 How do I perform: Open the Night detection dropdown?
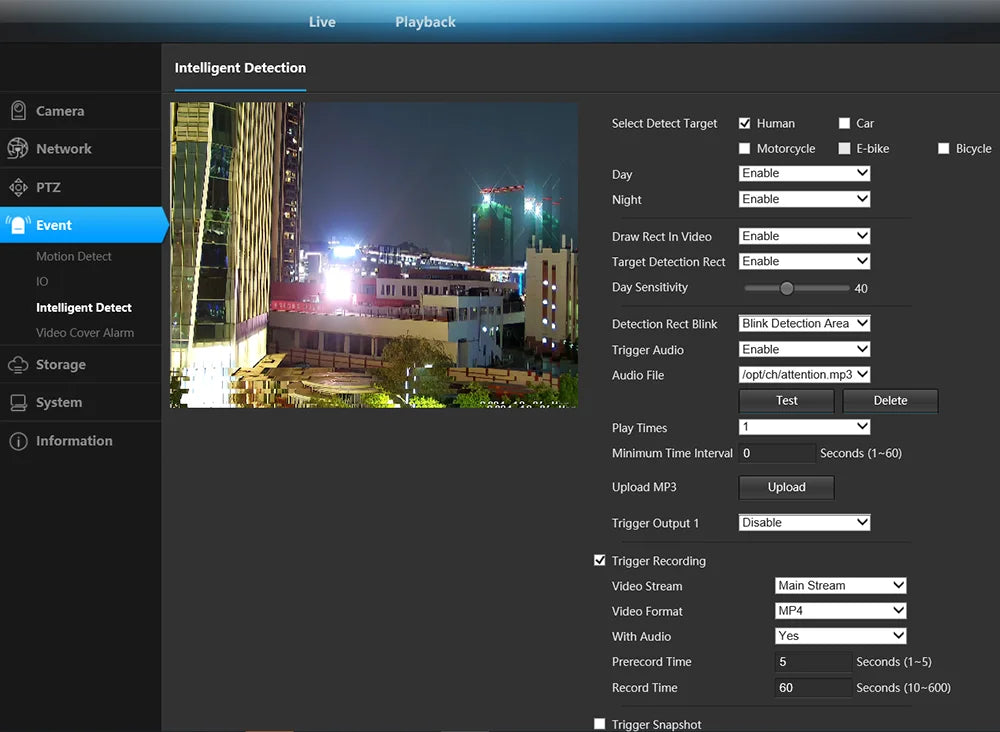[x=804, y=198]
